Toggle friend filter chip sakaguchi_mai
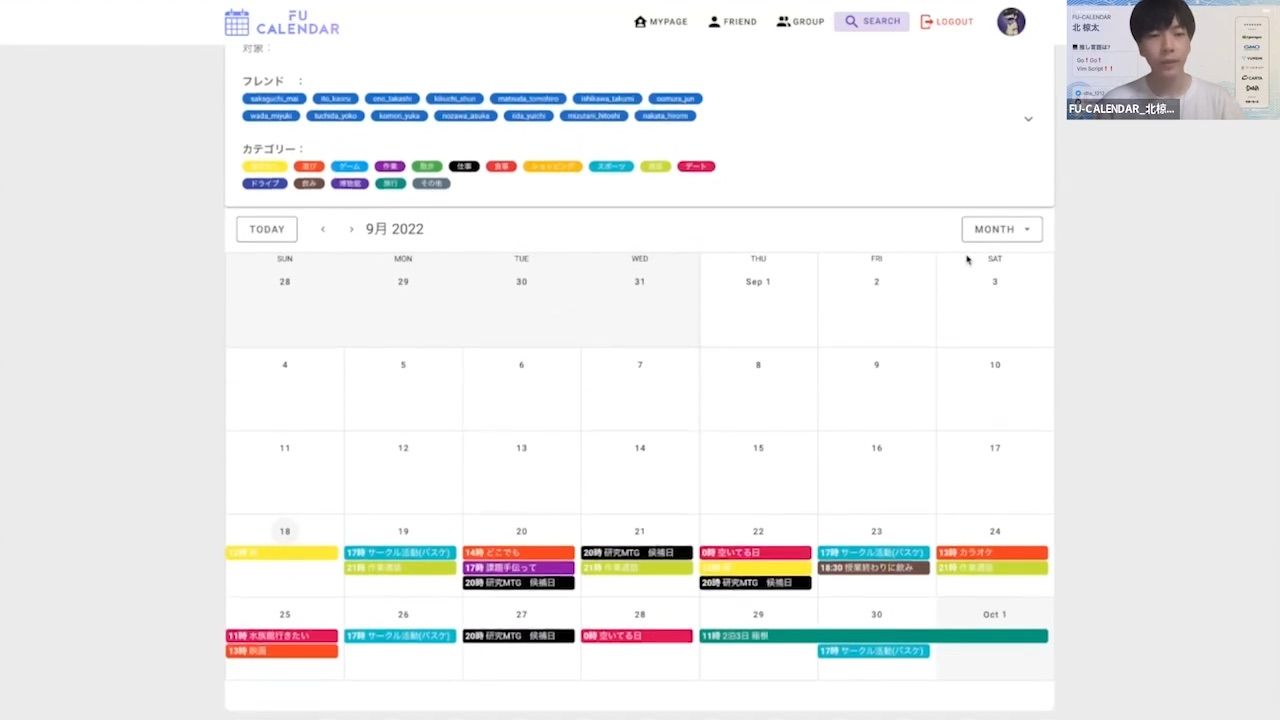Image resolution: width=1280 pixels, height=720 pixels. 273,99
